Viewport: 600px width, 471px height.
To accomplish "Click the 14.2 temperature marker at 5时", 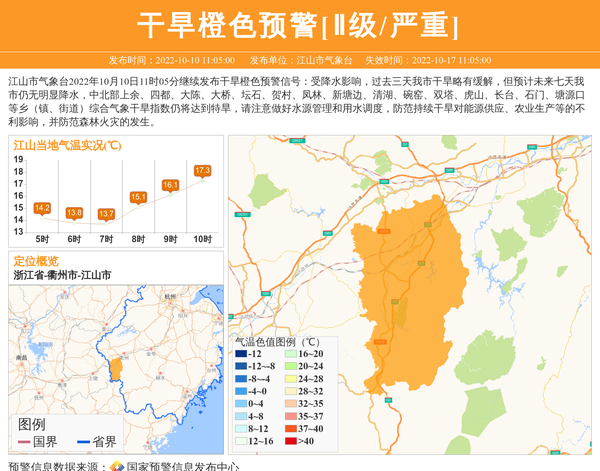I will [x=42, y=208].
